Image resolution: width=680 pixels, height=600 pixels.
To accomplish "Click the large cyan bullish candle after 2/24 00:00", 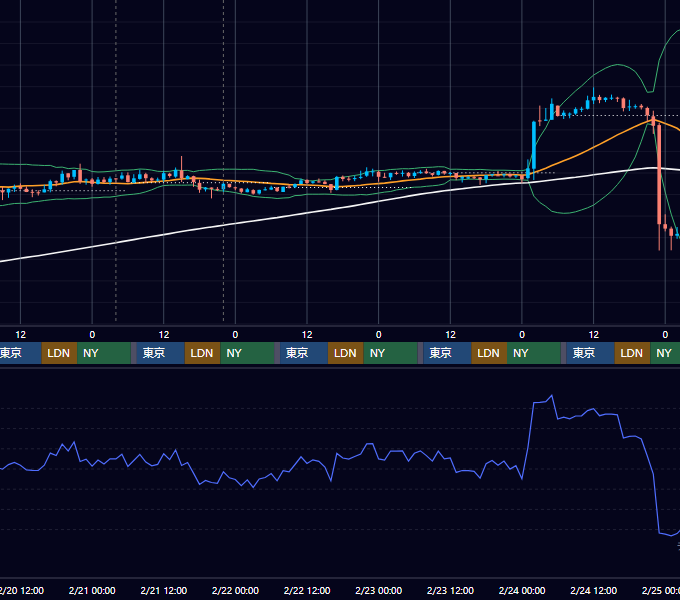I will pyautogui.click(x=534, y=145).
